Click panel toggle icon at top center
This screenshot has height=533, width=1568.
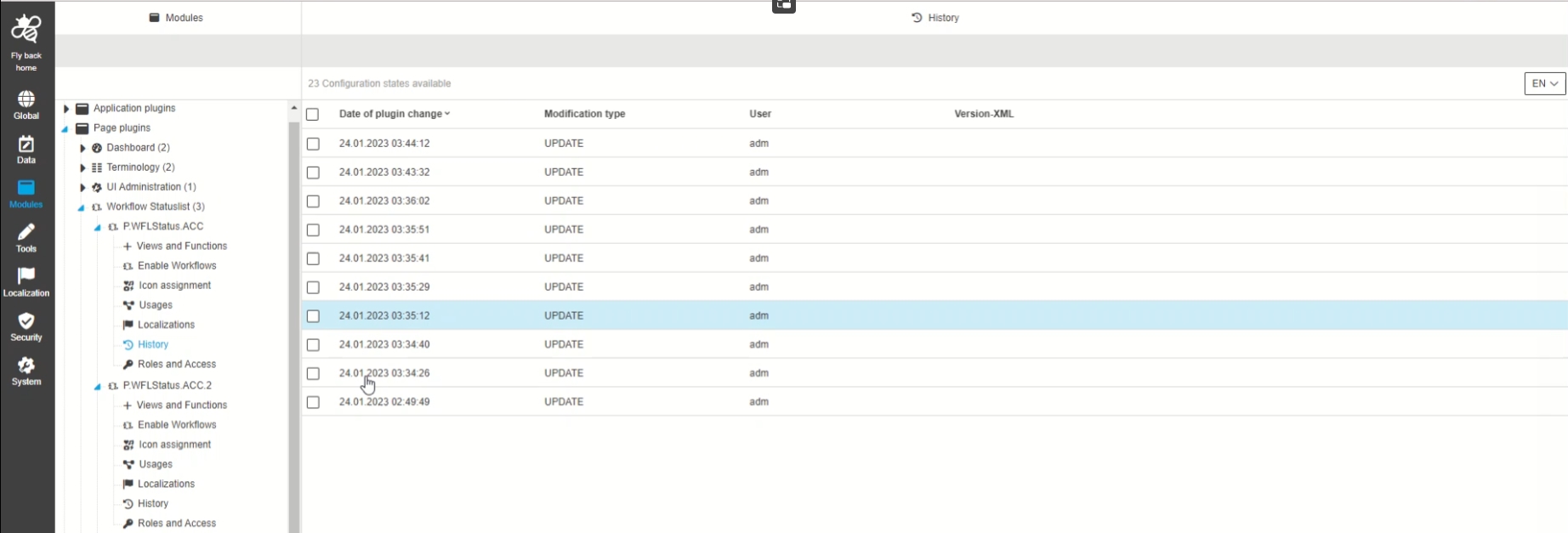click(783, 6)
